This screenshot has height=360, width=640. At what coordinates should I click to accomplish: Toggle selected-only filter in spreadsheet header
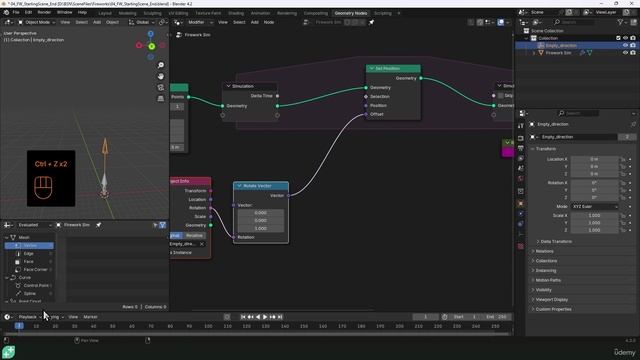(x=155, y=225)
